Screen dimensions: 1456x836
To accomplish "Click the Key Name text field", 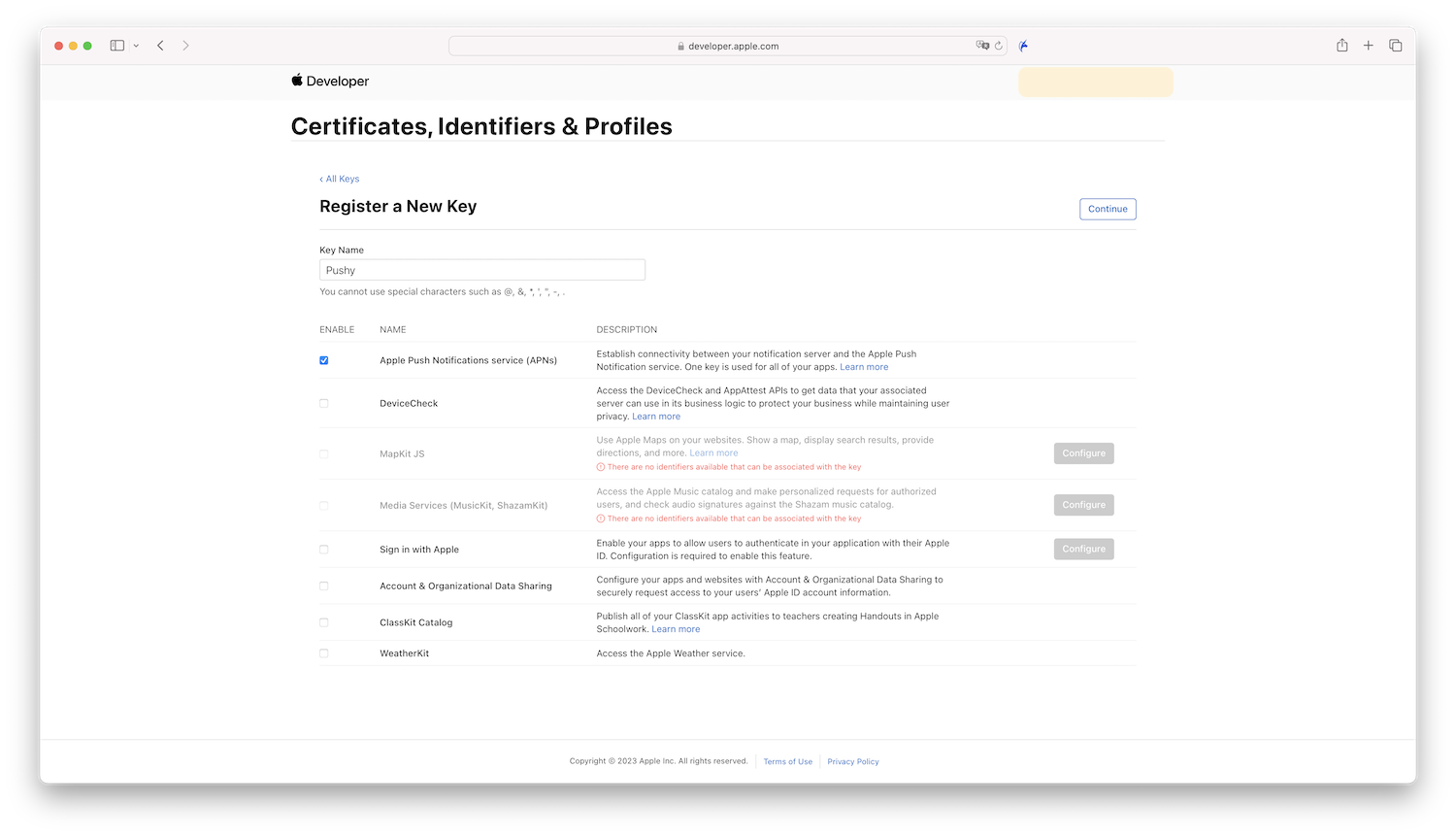I will click(x=482, y=270).
